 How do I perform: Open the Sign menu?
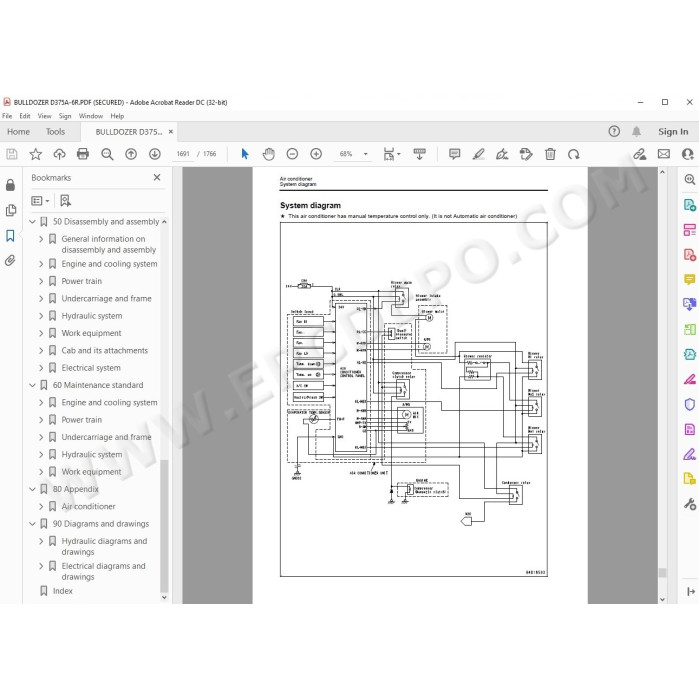tap(65, 116)
